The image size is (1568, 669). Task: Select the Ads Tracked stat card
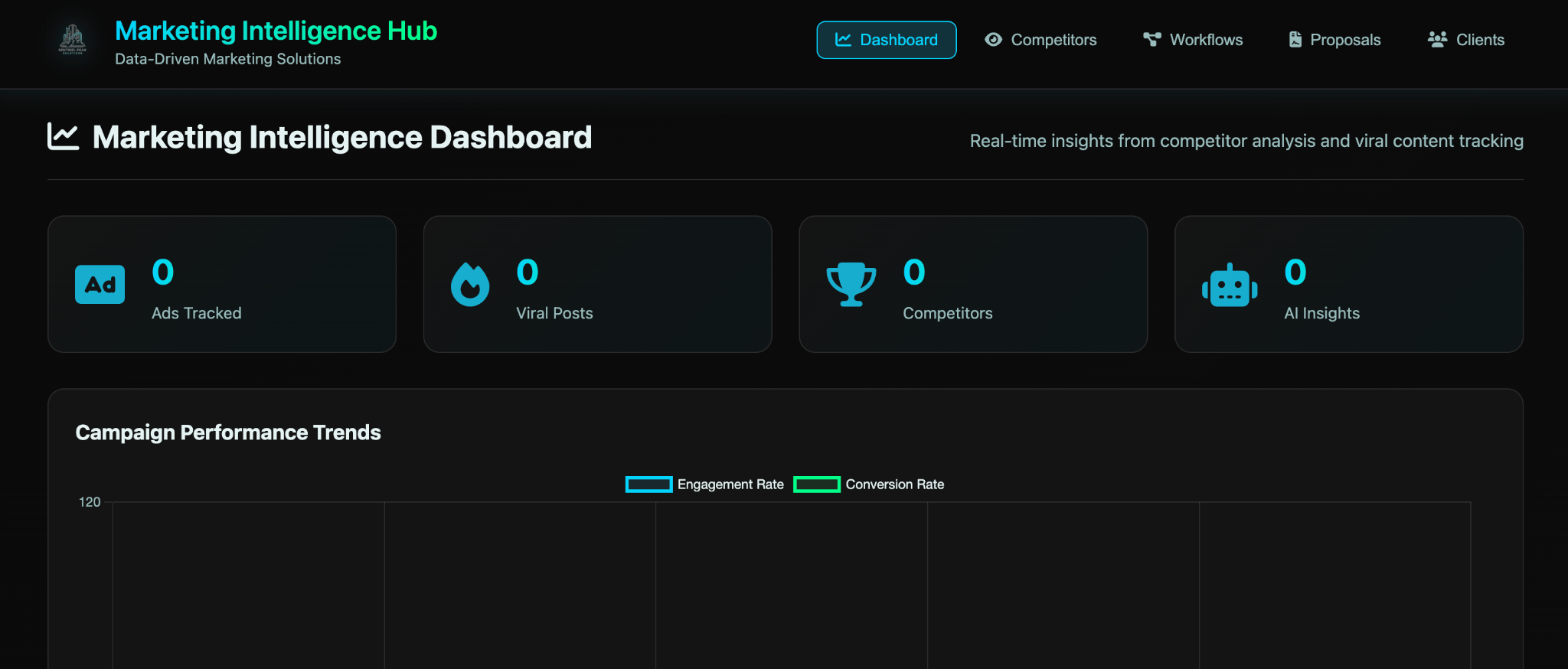(x=222, y=284)
